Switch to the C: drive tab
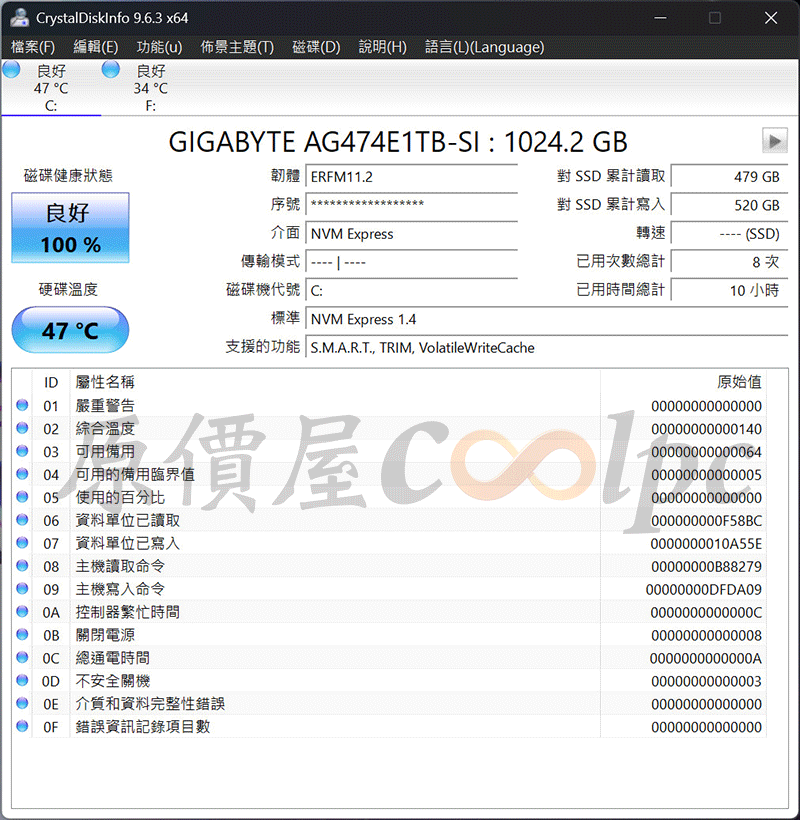This screenshot has height=820, width=800. pyautogui.click(x=51, y=87)
